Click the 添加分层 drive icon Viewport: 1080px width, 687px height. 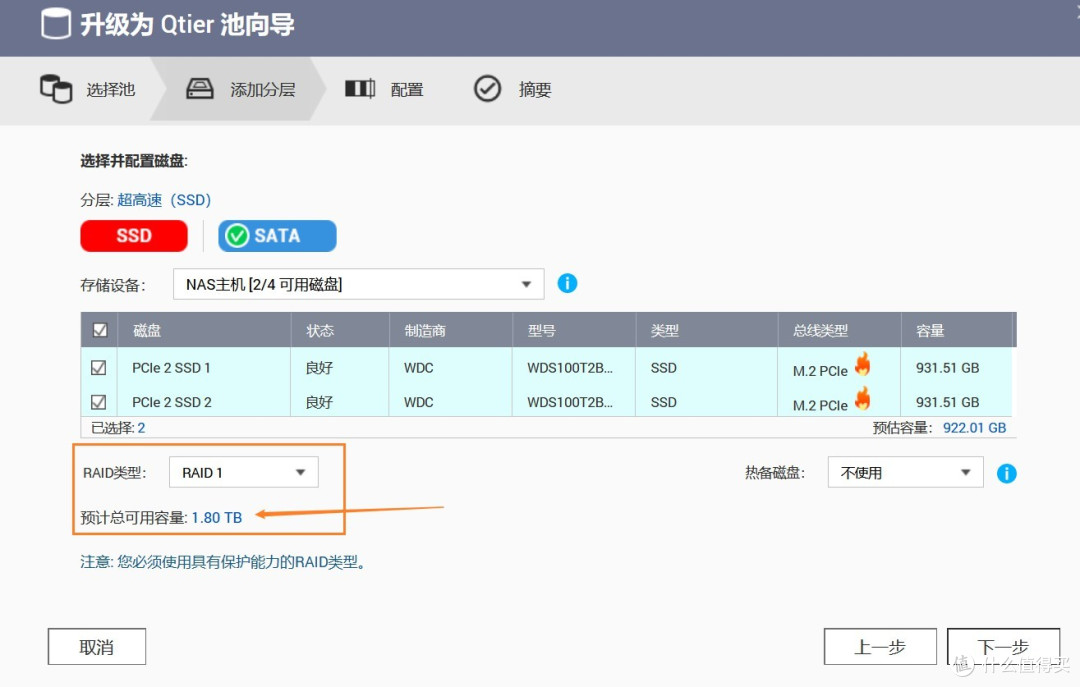pyautogui.click(x=200, y=89)
